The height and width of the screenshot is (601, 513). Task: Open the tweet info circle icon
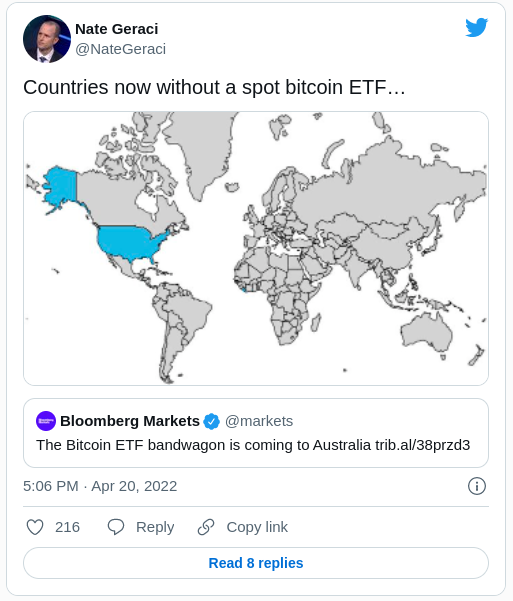477,486
